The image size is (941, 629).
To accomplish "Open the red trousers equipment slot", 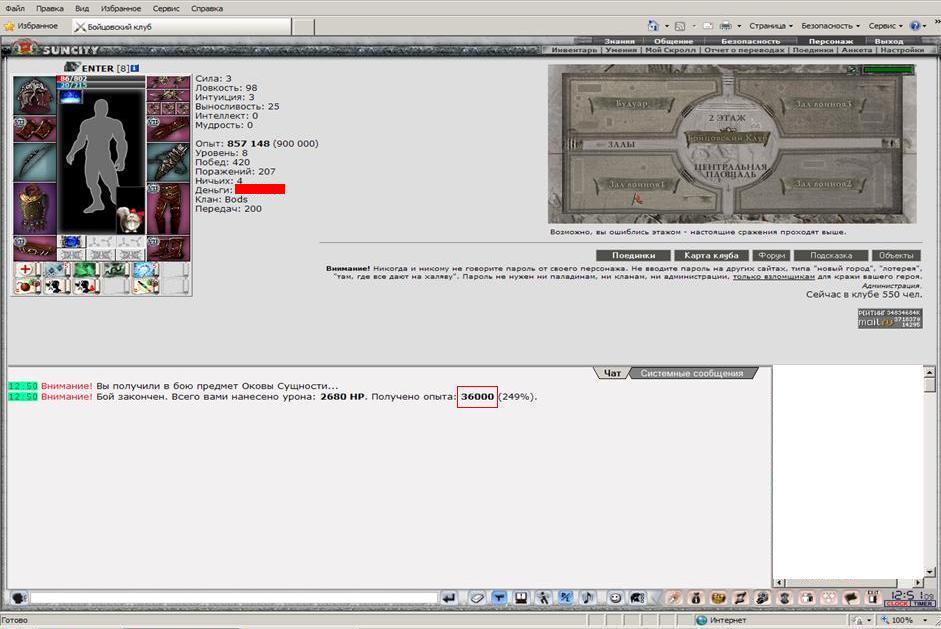I will 168,209.
